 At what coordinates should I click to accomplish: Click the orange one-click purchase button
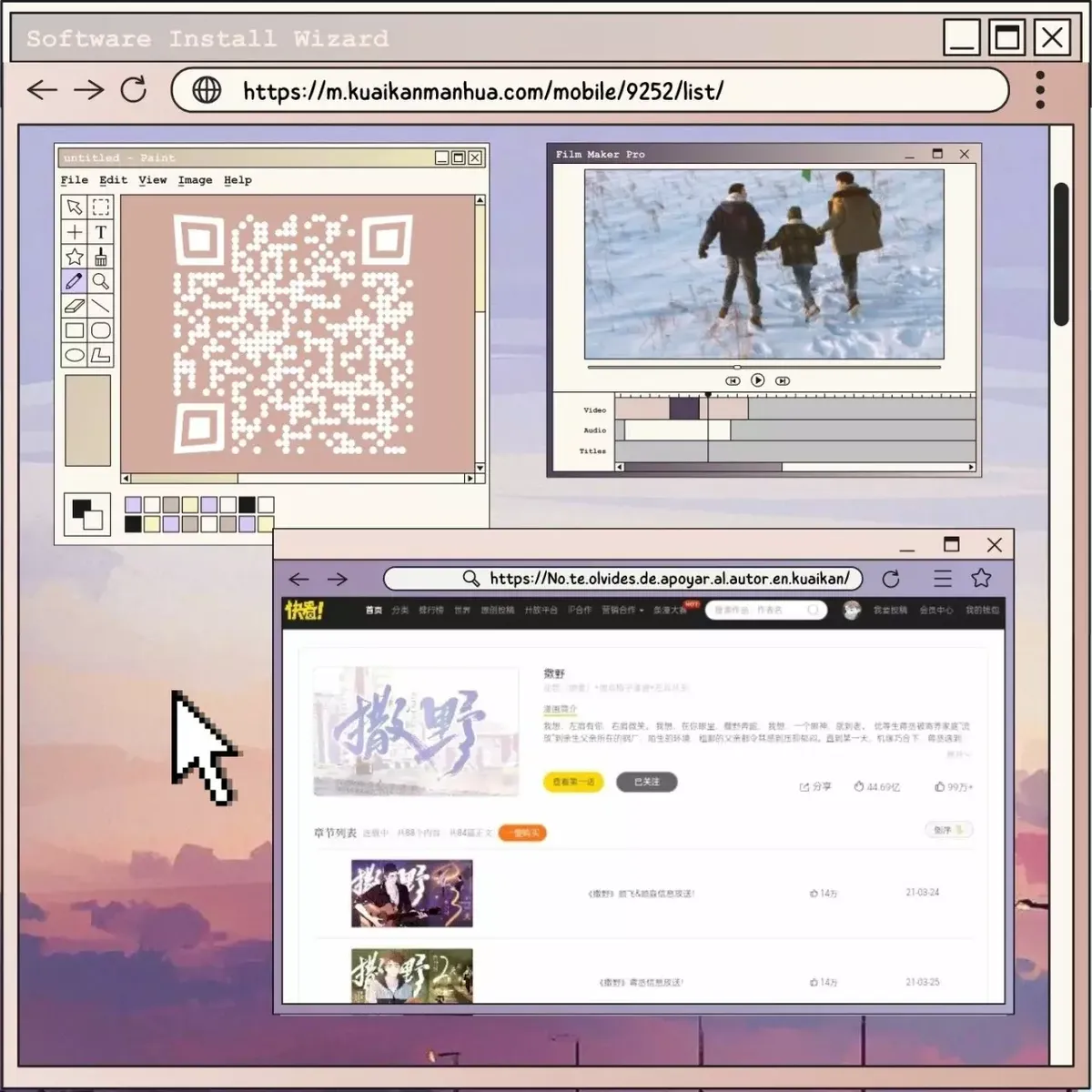tap(522, 833)
